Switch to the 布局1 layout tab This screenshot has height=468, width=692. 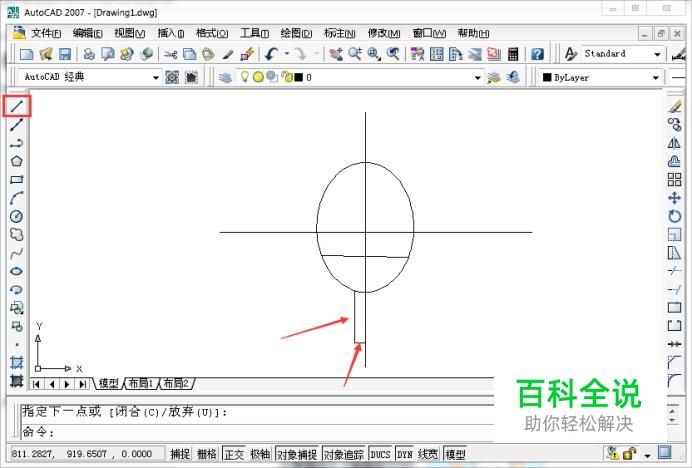(x=140, y=383)
